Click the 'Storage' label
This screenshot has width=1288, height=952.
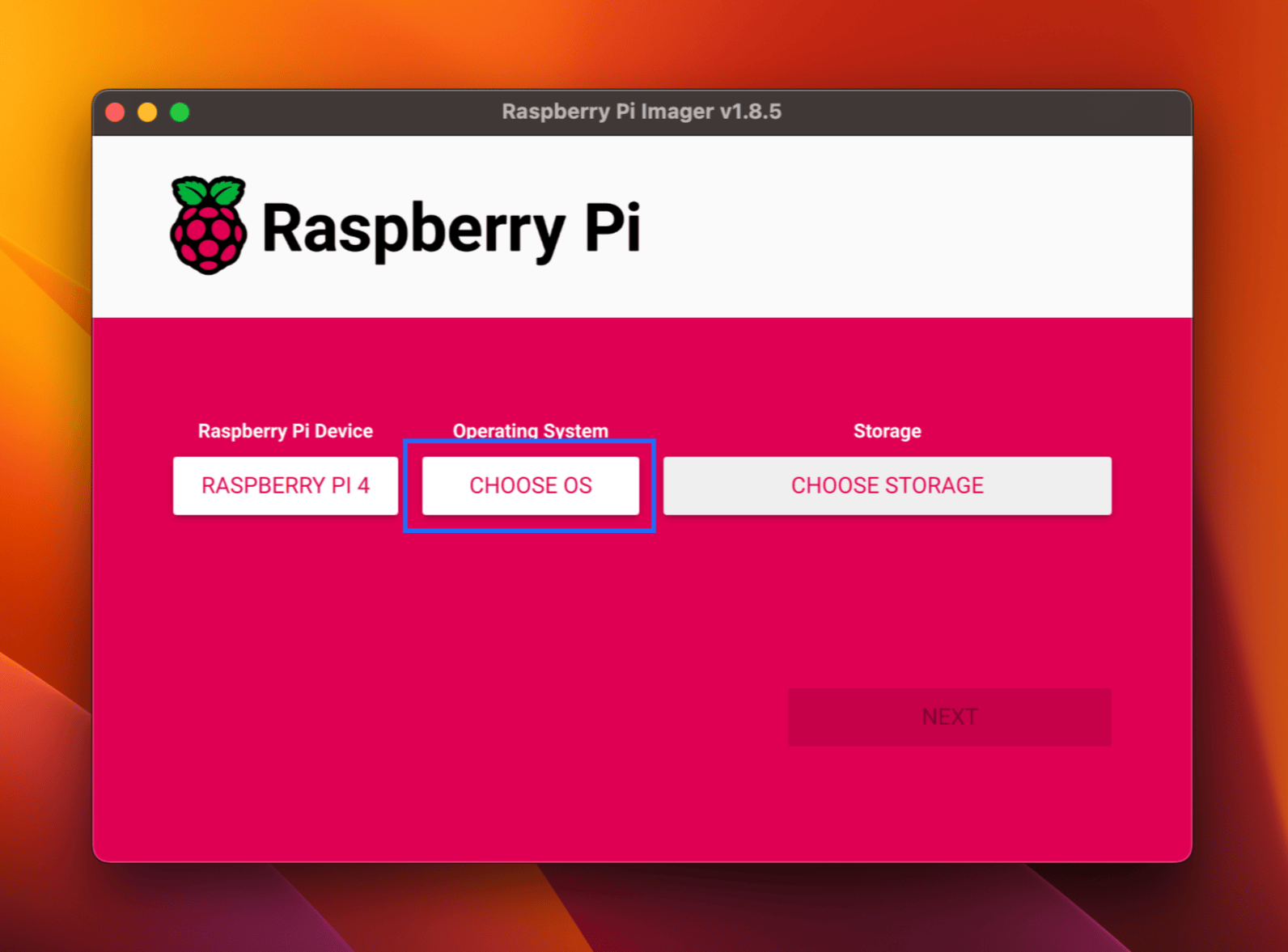click(888, 431)
